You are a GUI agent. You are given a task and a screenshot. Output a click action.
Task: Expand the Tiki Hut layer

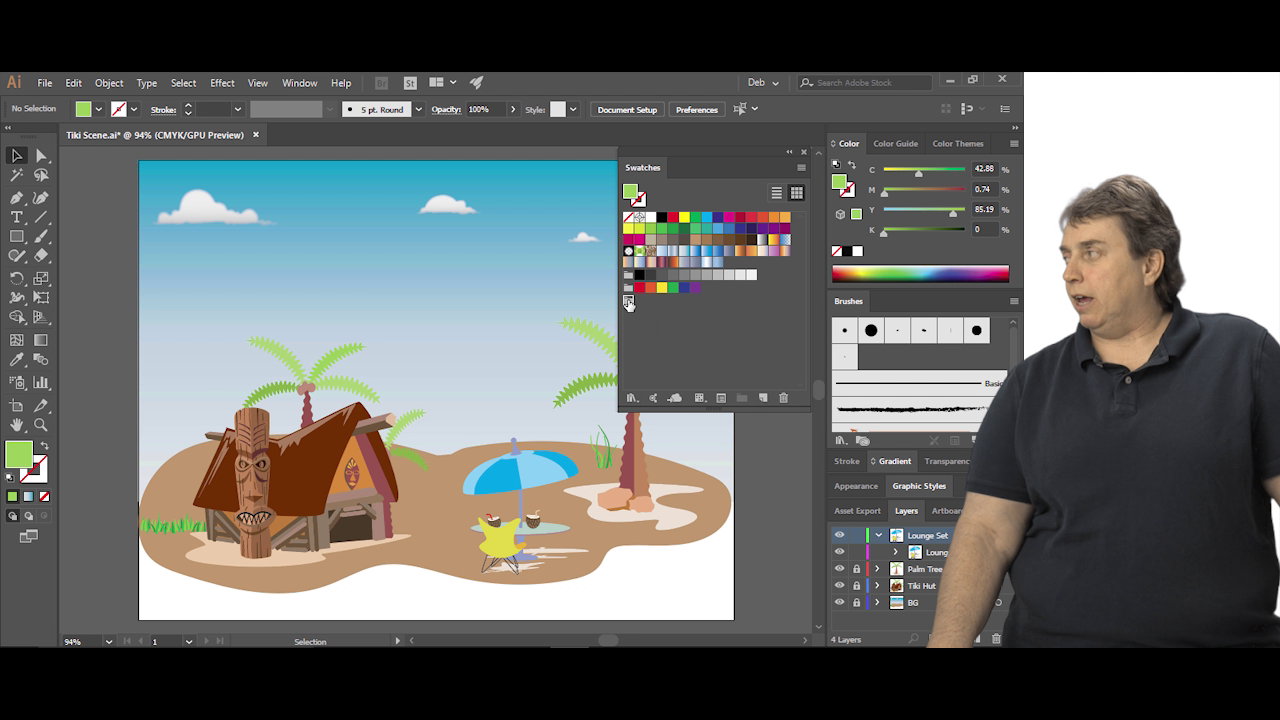tap(878, 586)
